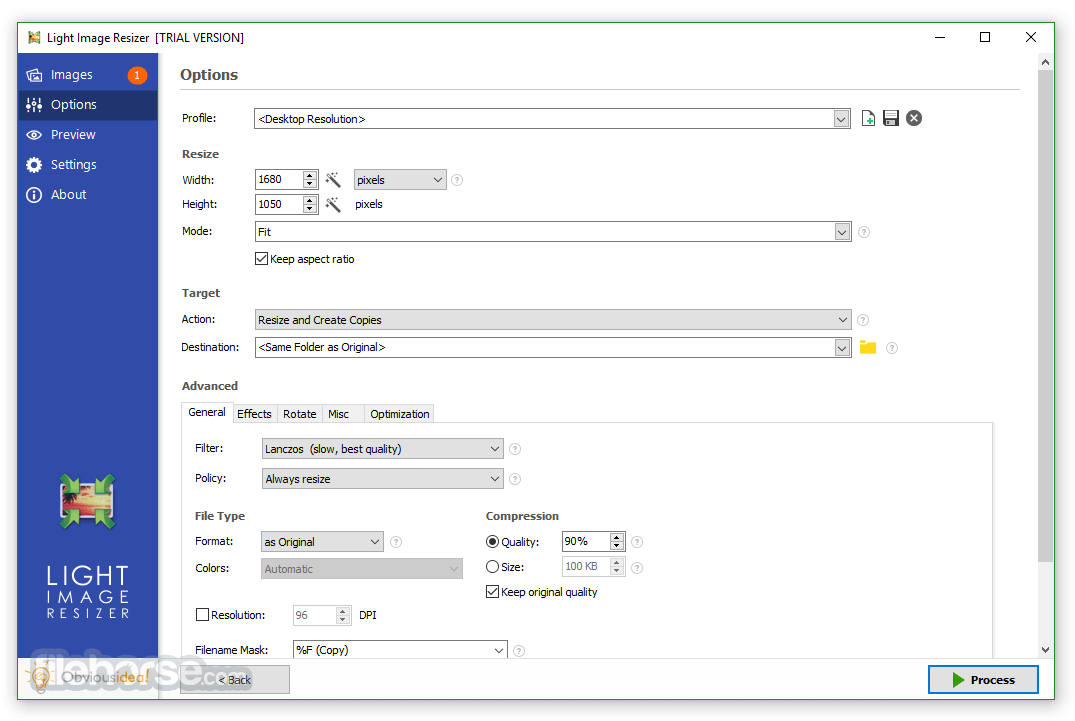This screenshot has height=721, width=1075.
Task: Switch to the General tab
Action: click(207, 413)
